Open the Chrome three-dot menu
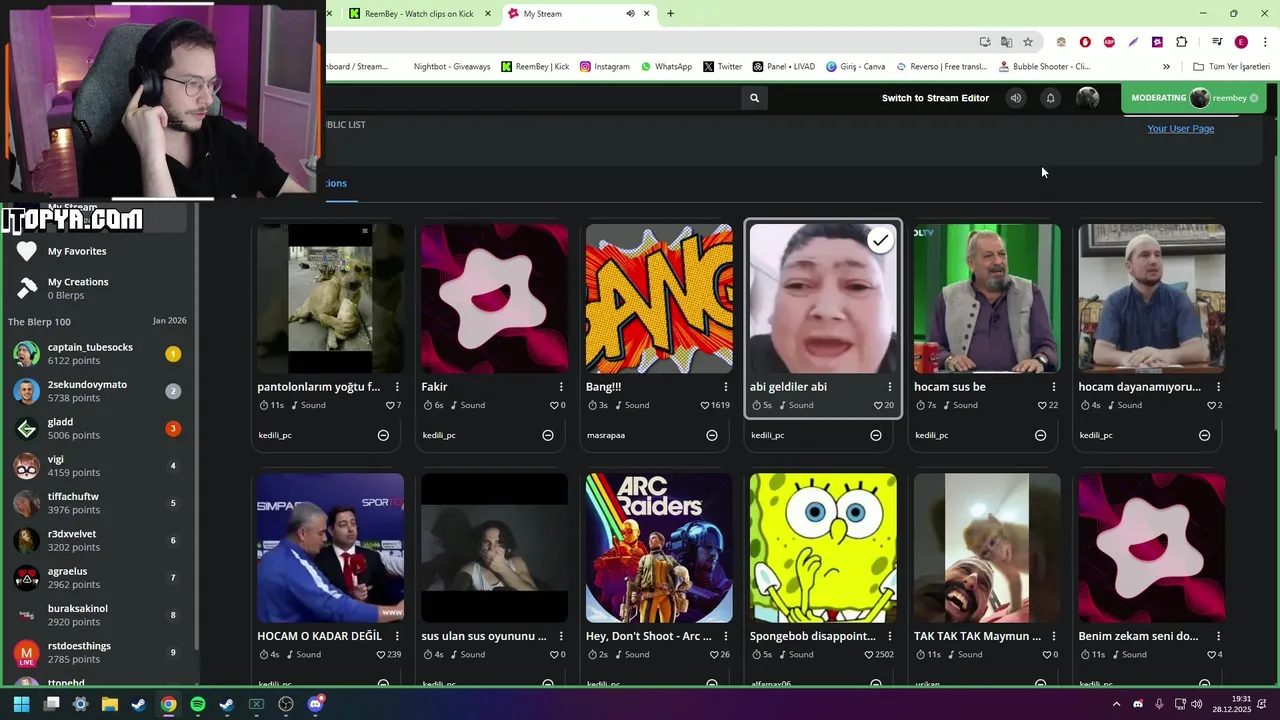 click(x=1266, y=42)
